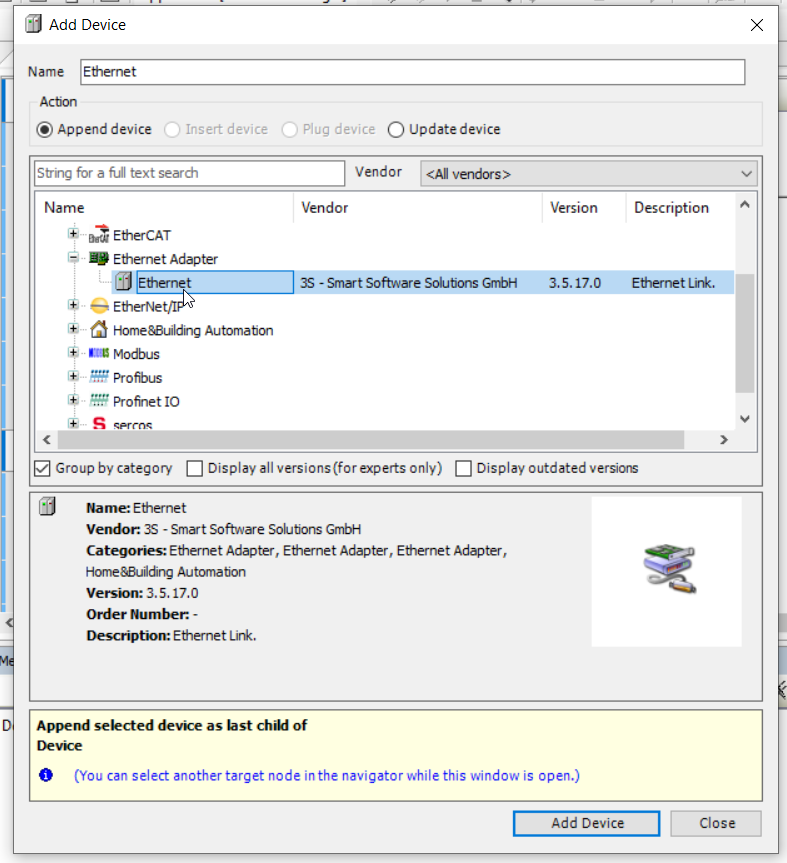
Task: Click the Ethernet Link. description cell in list
Action: click(x=673, y=283)
